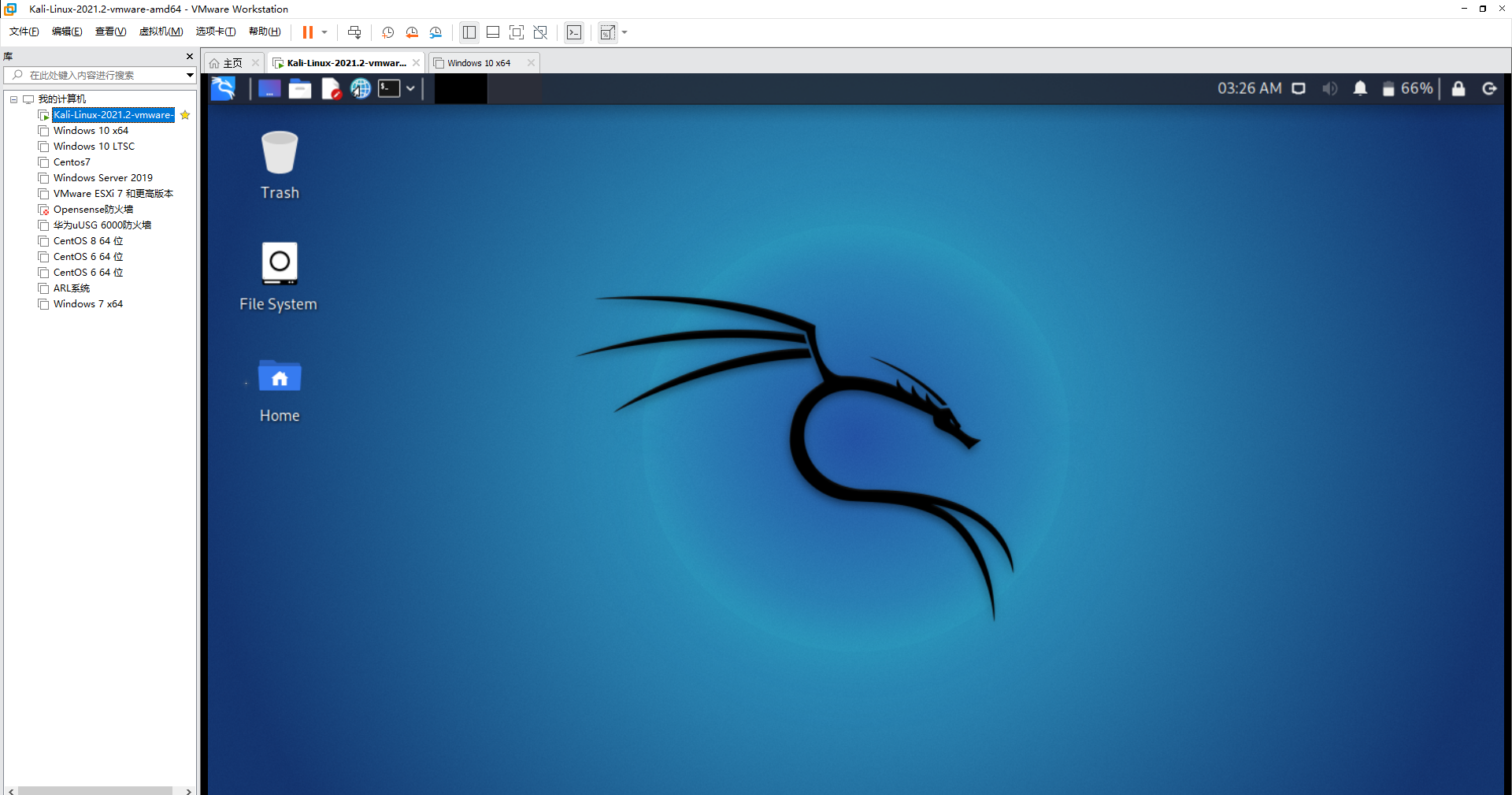Close the library panel
This screenshot has width=1512, height=795.
pyautogui.click(x=189, y=57)
